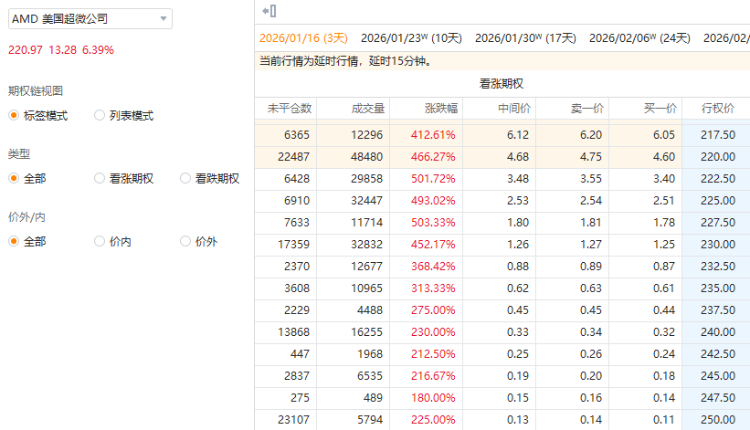Screen dimensions: 750x430
Task: Select the 列表模式 view option
Action: tap(100, 115)
